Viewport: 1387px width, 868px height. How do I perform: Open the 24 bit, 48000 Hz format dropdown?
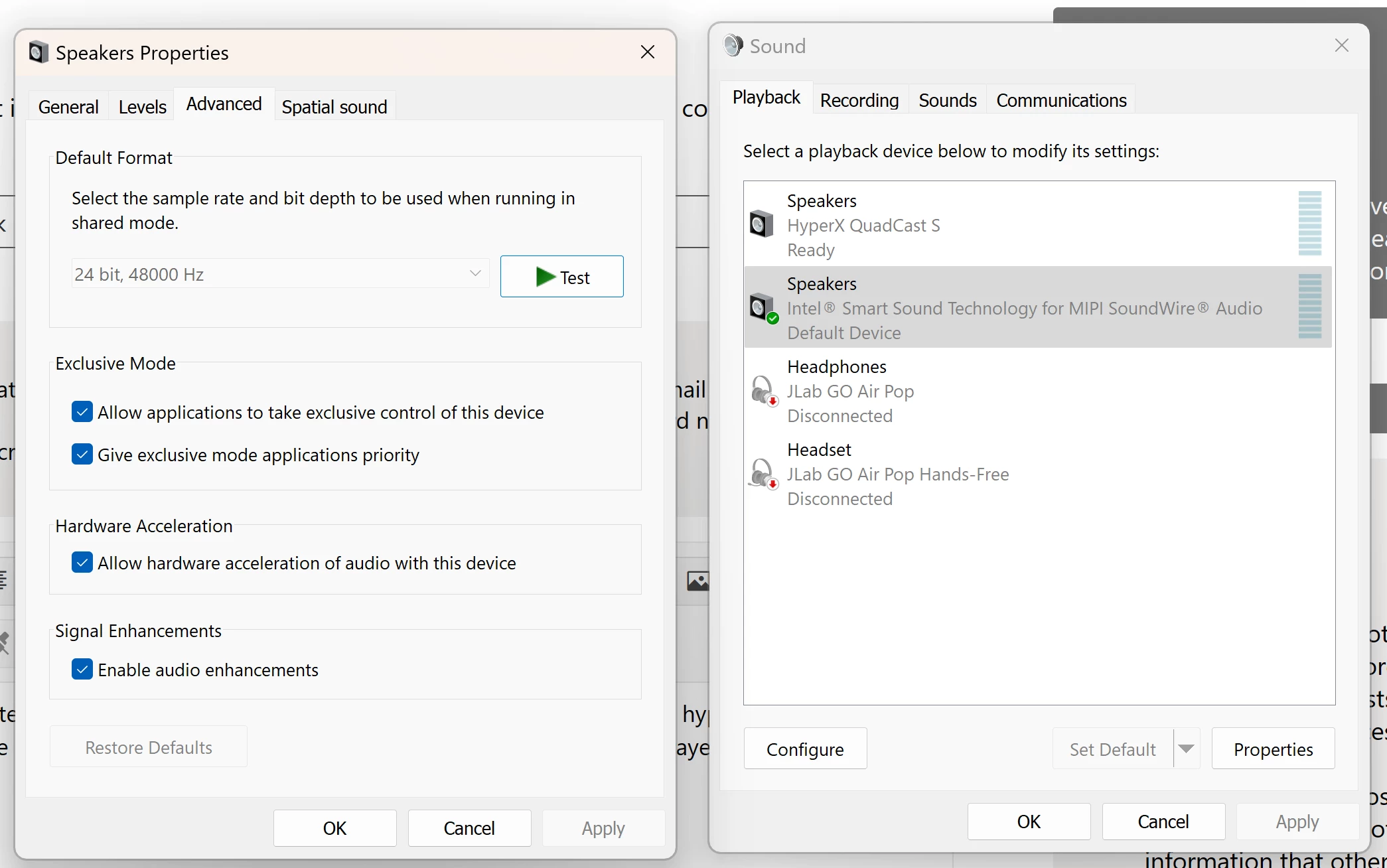pos(279,274)
